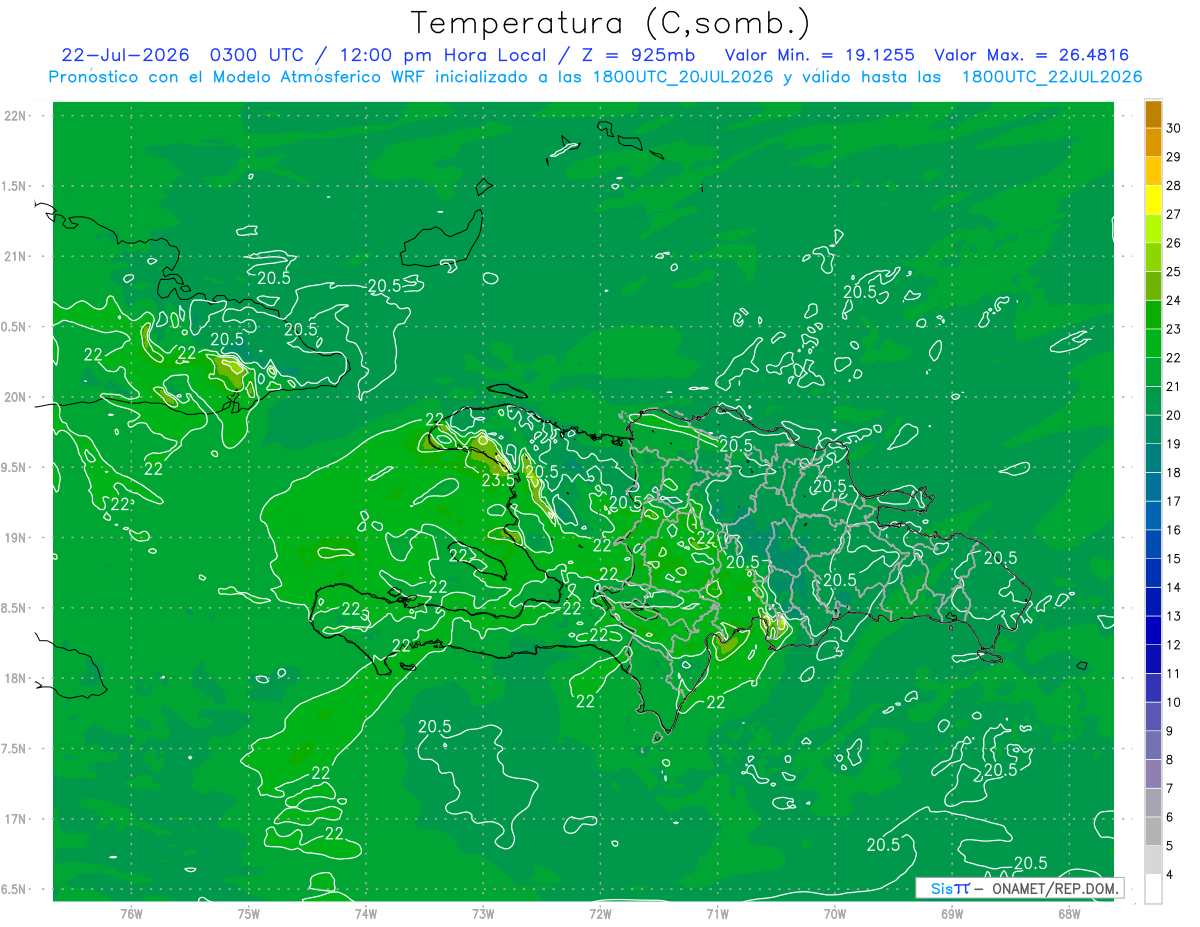Click the '71W' longitude axis label
Screen dimensions: 1200x927
[717, 913]
